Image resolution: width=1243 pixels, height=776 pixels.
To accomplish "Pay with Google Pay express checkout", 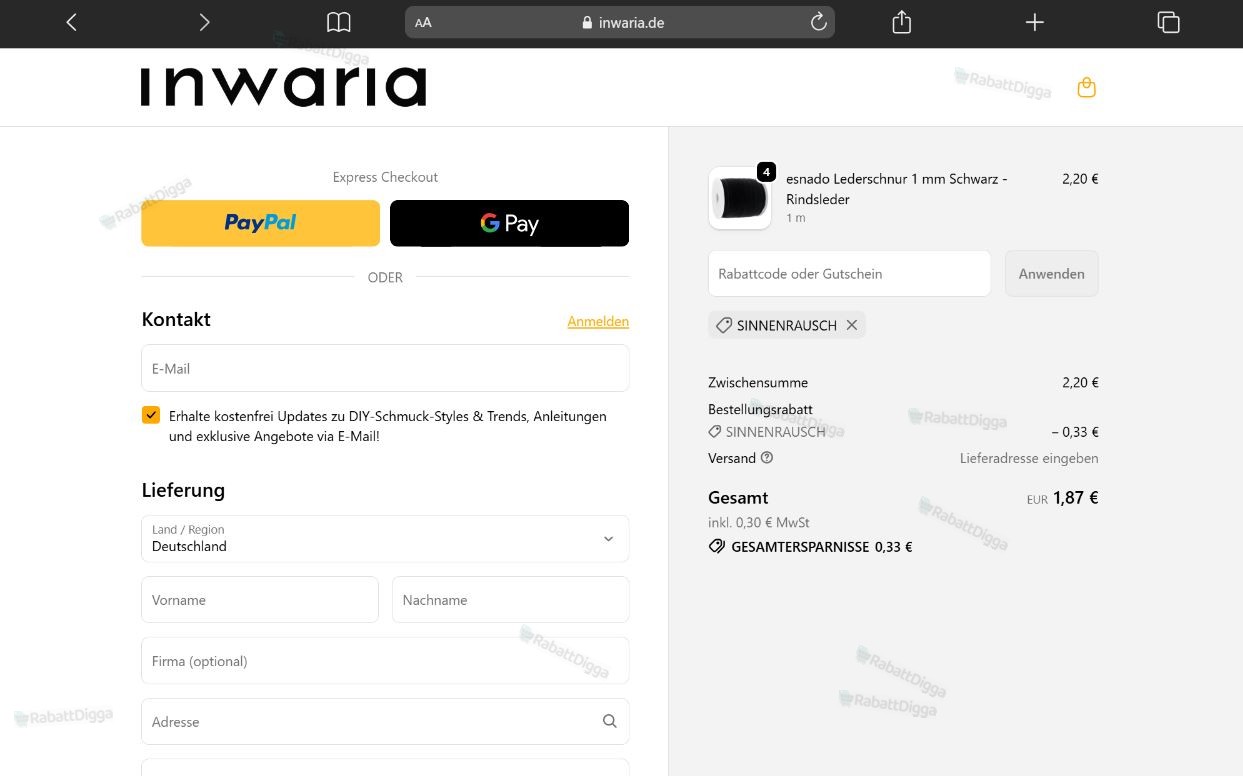I will coord(509,223).
